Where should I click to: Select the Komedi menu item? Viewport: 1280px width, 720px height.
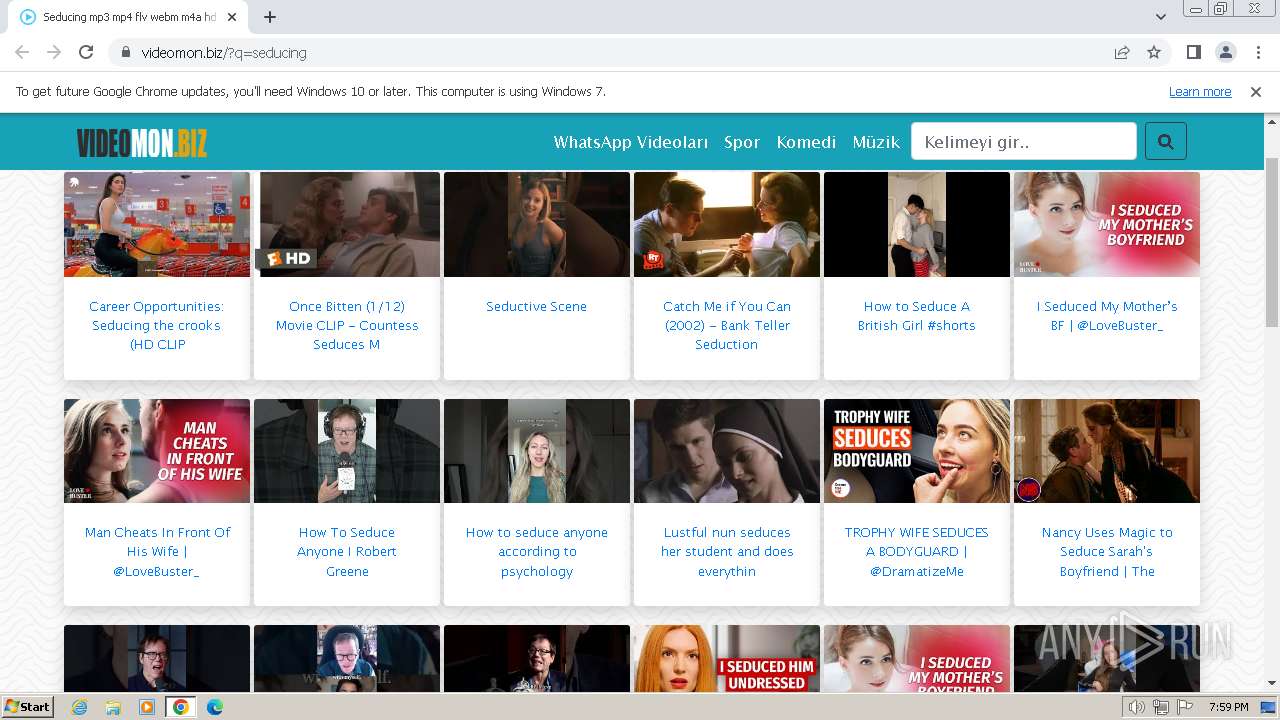(x=806, y=142)
